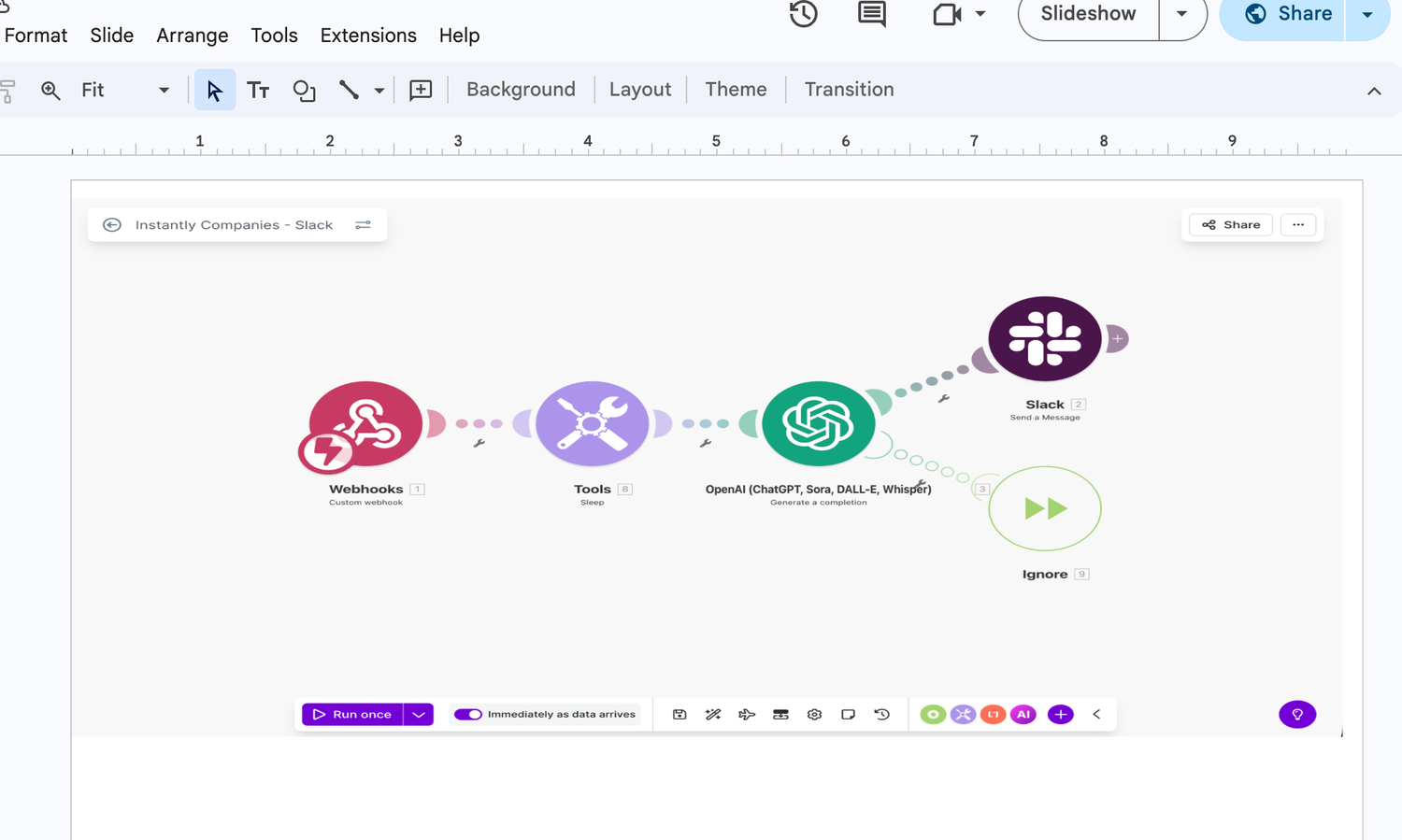This screenshot has width=1402, height=840.
Task: Click wrench between Webhooks and Tools
Action: (x=479, y=444)
